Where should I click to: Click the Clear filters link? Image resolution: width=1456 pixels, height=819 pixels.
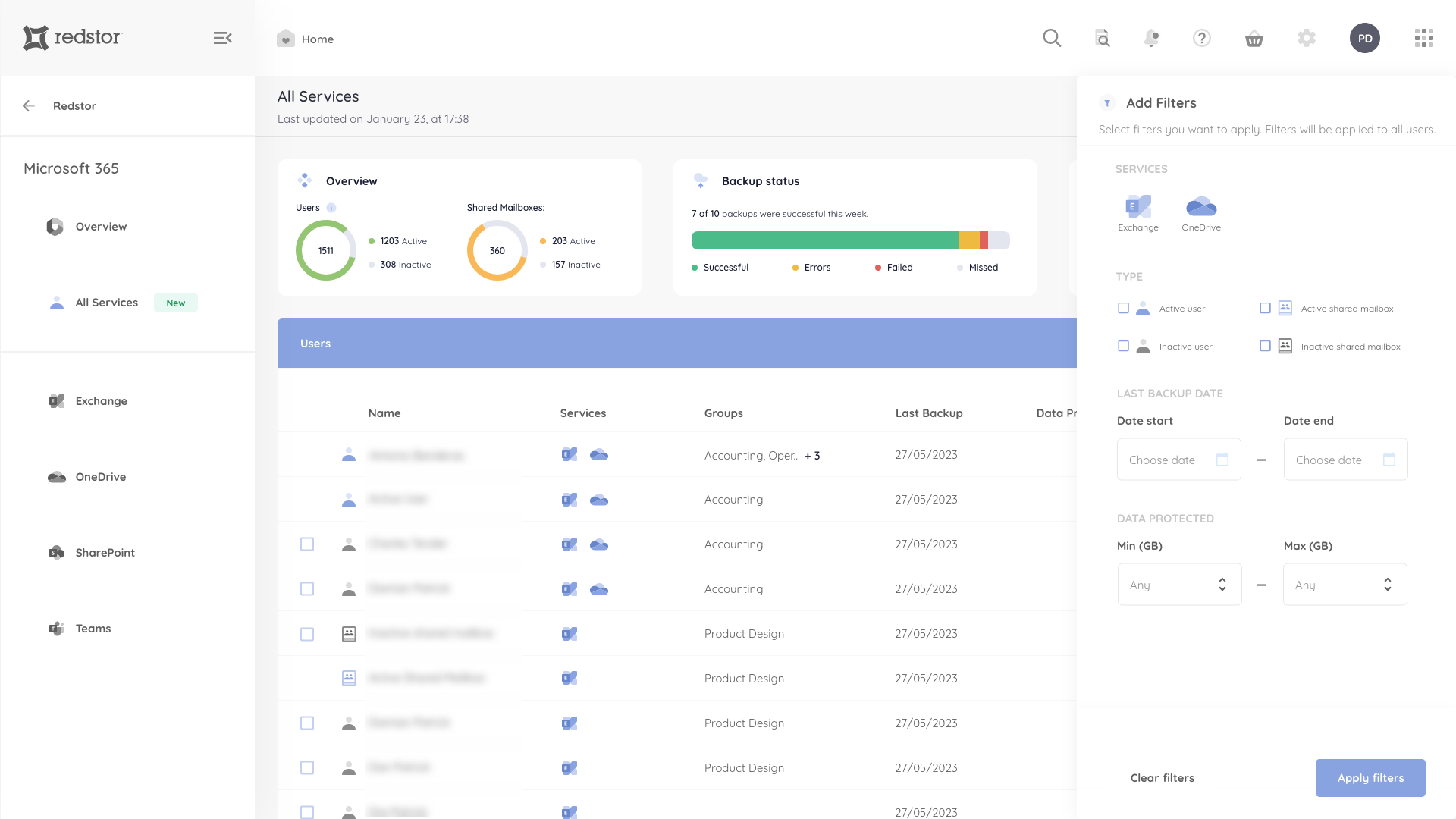click(1162, 778)
